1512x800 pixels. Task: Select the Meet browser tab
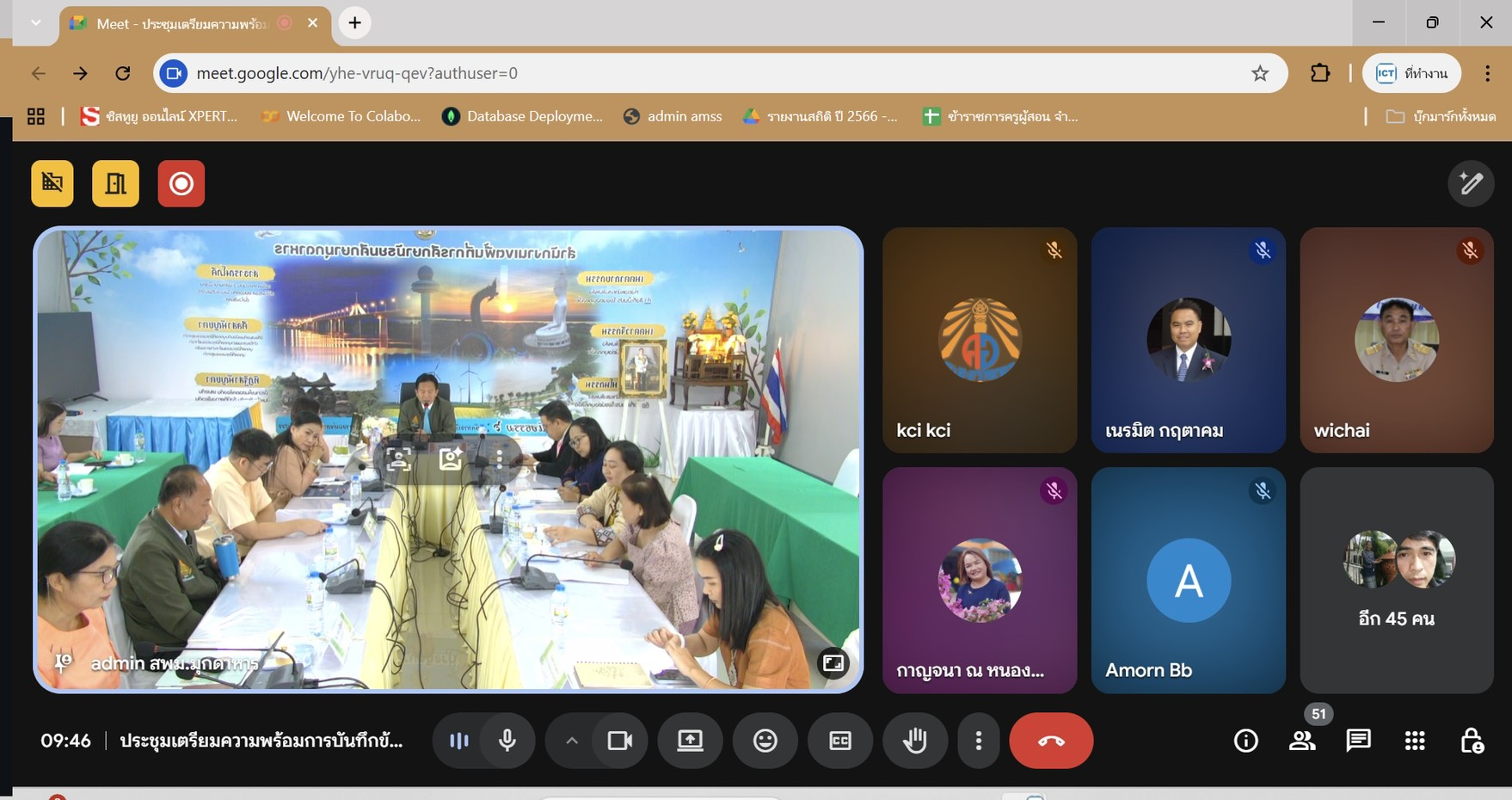coord(182,24)
